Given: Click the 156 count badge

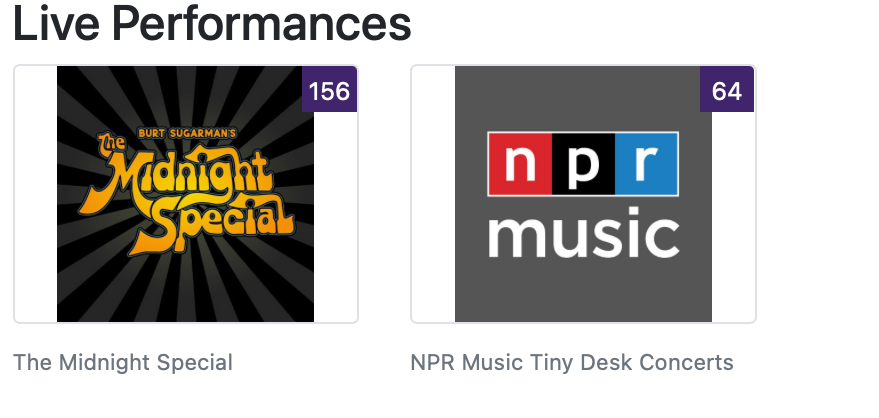Looking at the screenshot, I should pyautogui.click(x=329, y=92).
